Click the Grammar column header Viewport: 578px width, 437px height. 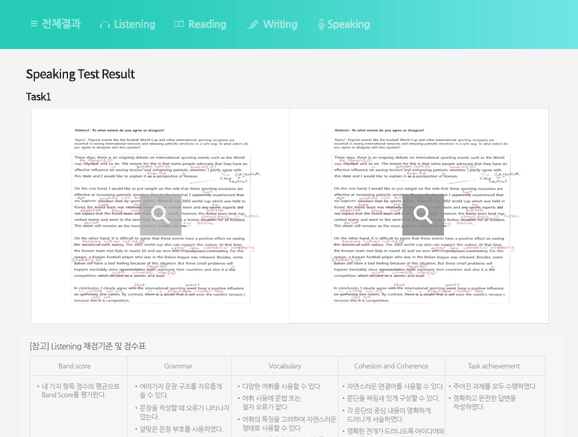[x=178, y=366]
